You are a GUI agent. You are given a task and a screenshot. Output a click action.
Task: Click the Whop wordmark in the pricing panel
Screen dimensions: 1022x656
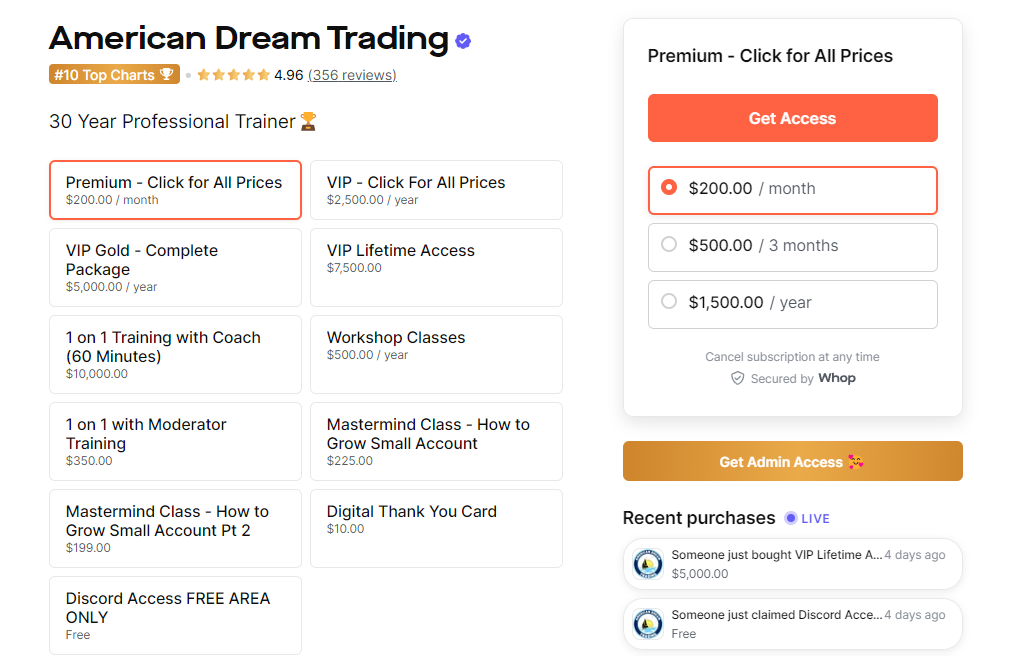[837, 378]
